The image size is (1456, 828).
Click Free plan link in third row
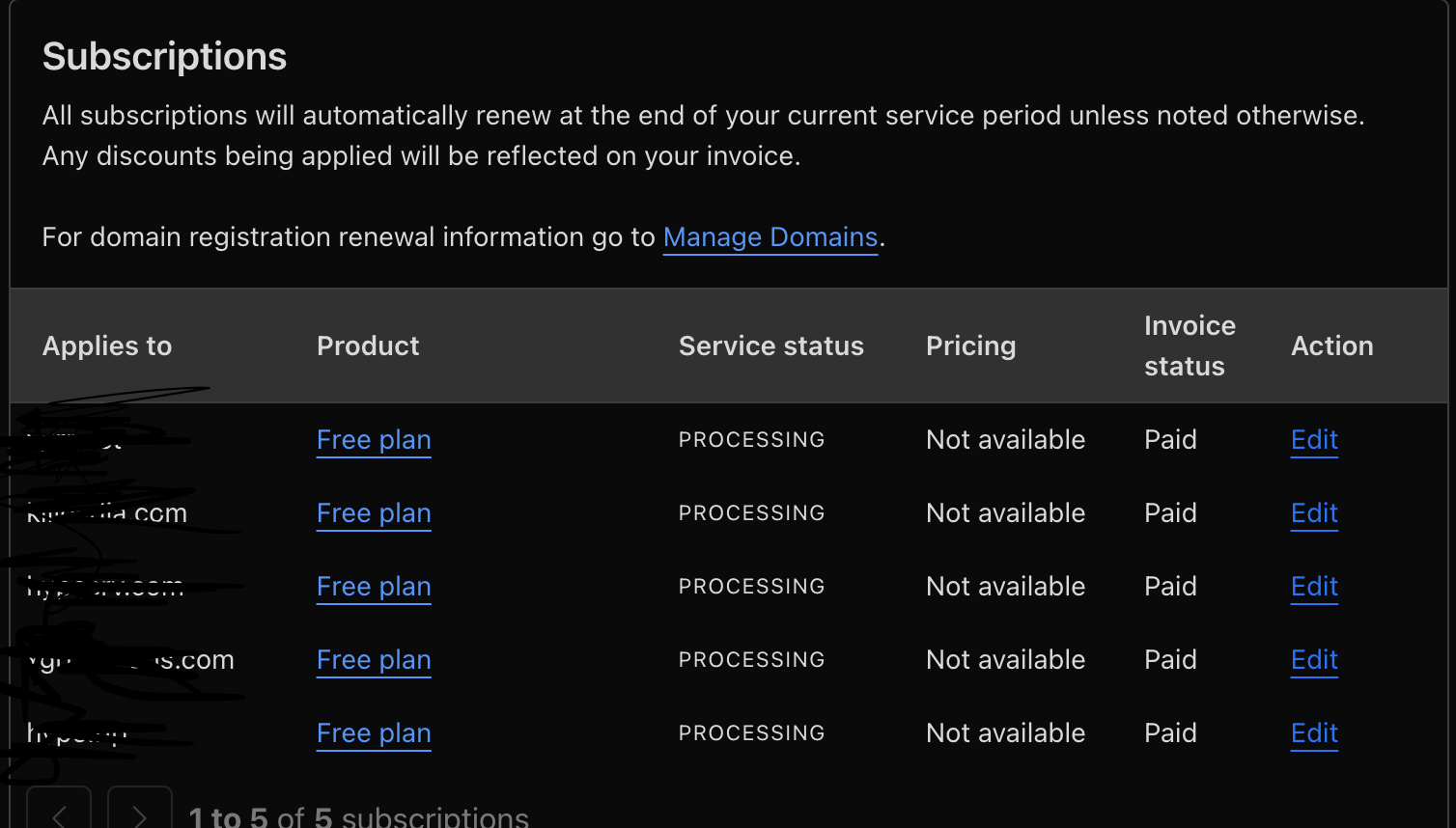point(374,587)
